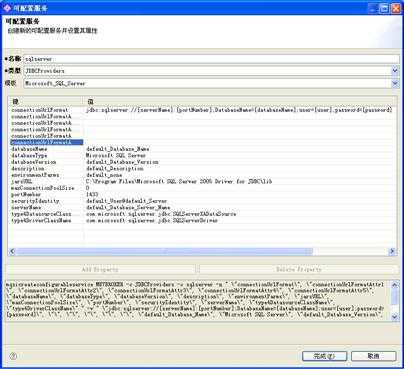404x369 pixels.
Task: Click the SQLServerDriver class value
Action: [152, 221]
